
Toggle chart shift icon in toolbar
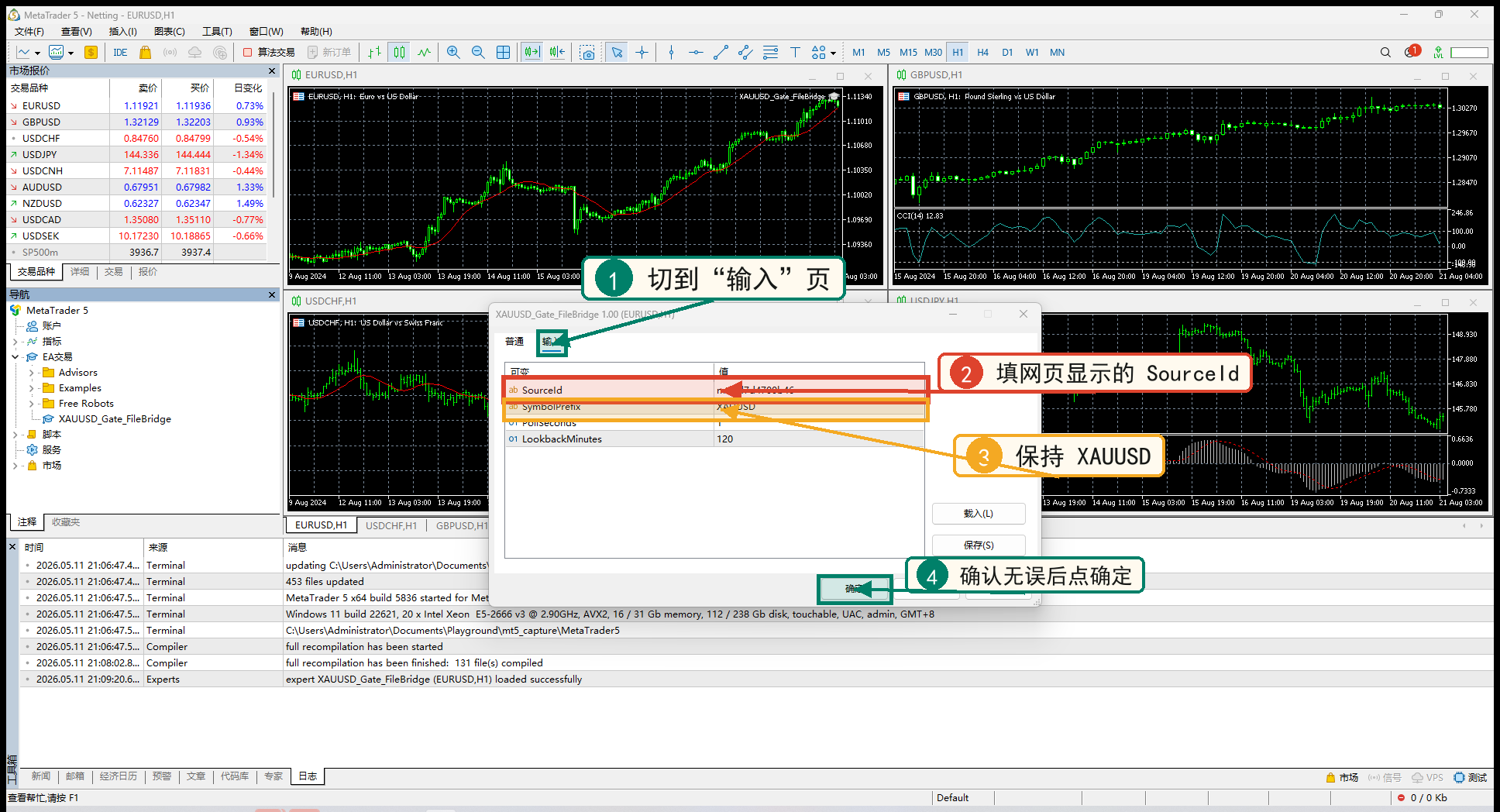557,52
